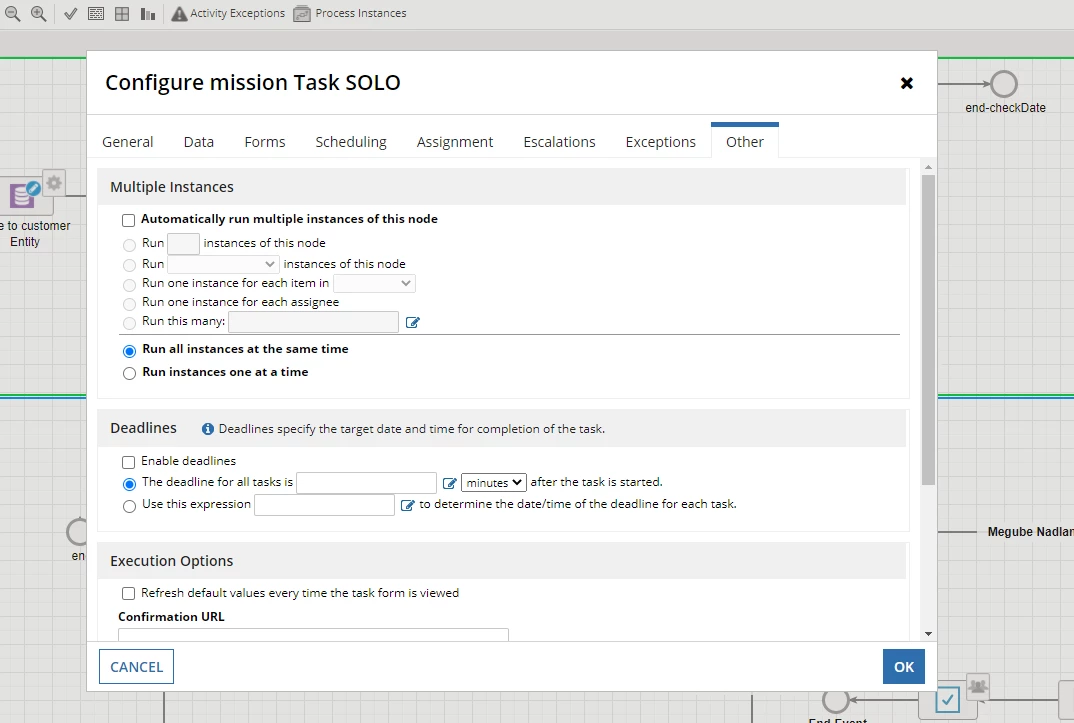Click the Deadlines info icon
The width and height of the screenshot is (1074, 723).
(208, 429)
